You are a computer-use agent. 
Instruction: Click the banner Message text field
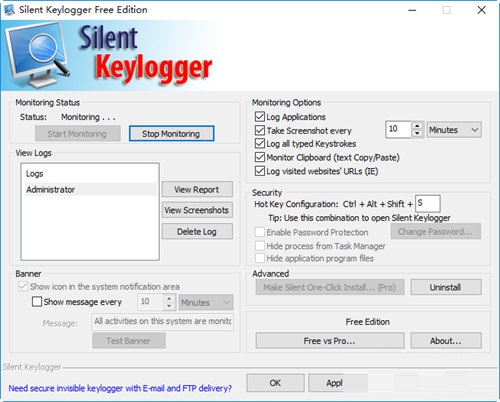point(163,322)
